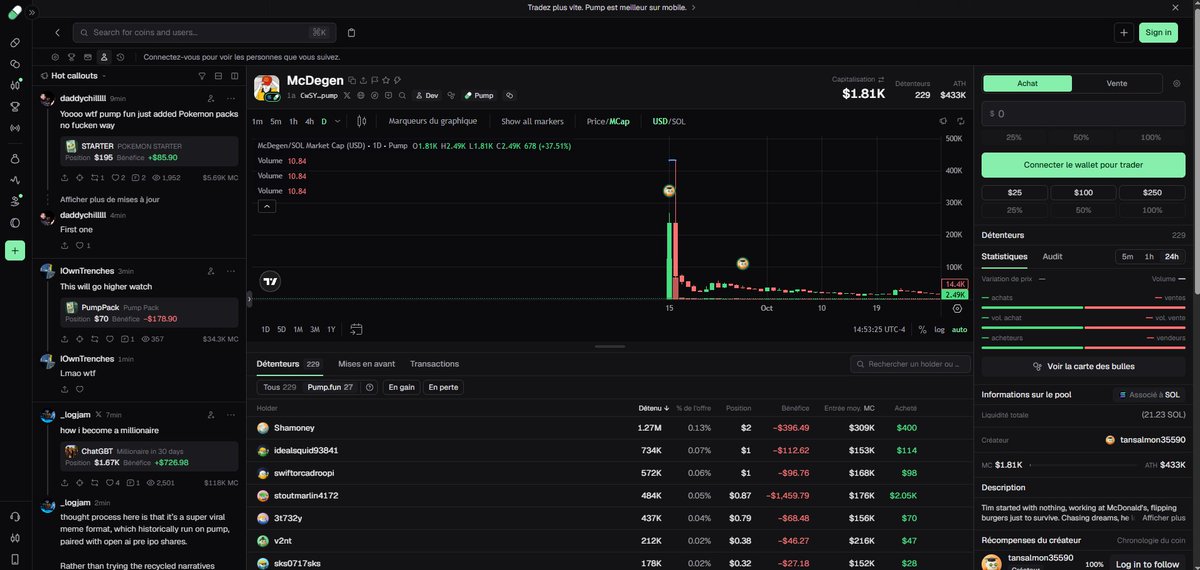Open the Audit tab

(x=1052, y=257)
